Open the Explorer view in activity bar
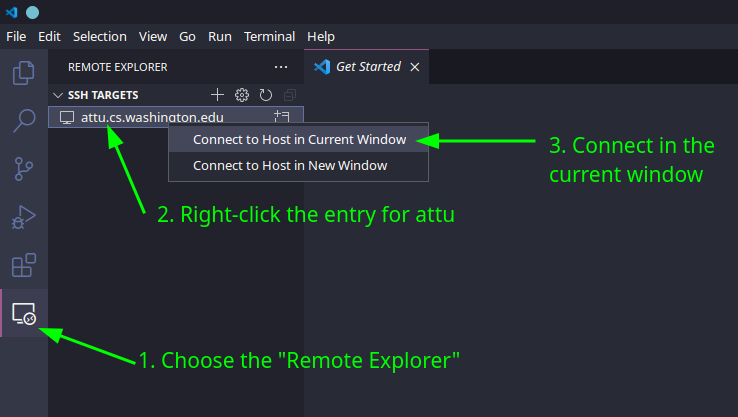 [x=23, y=73]
